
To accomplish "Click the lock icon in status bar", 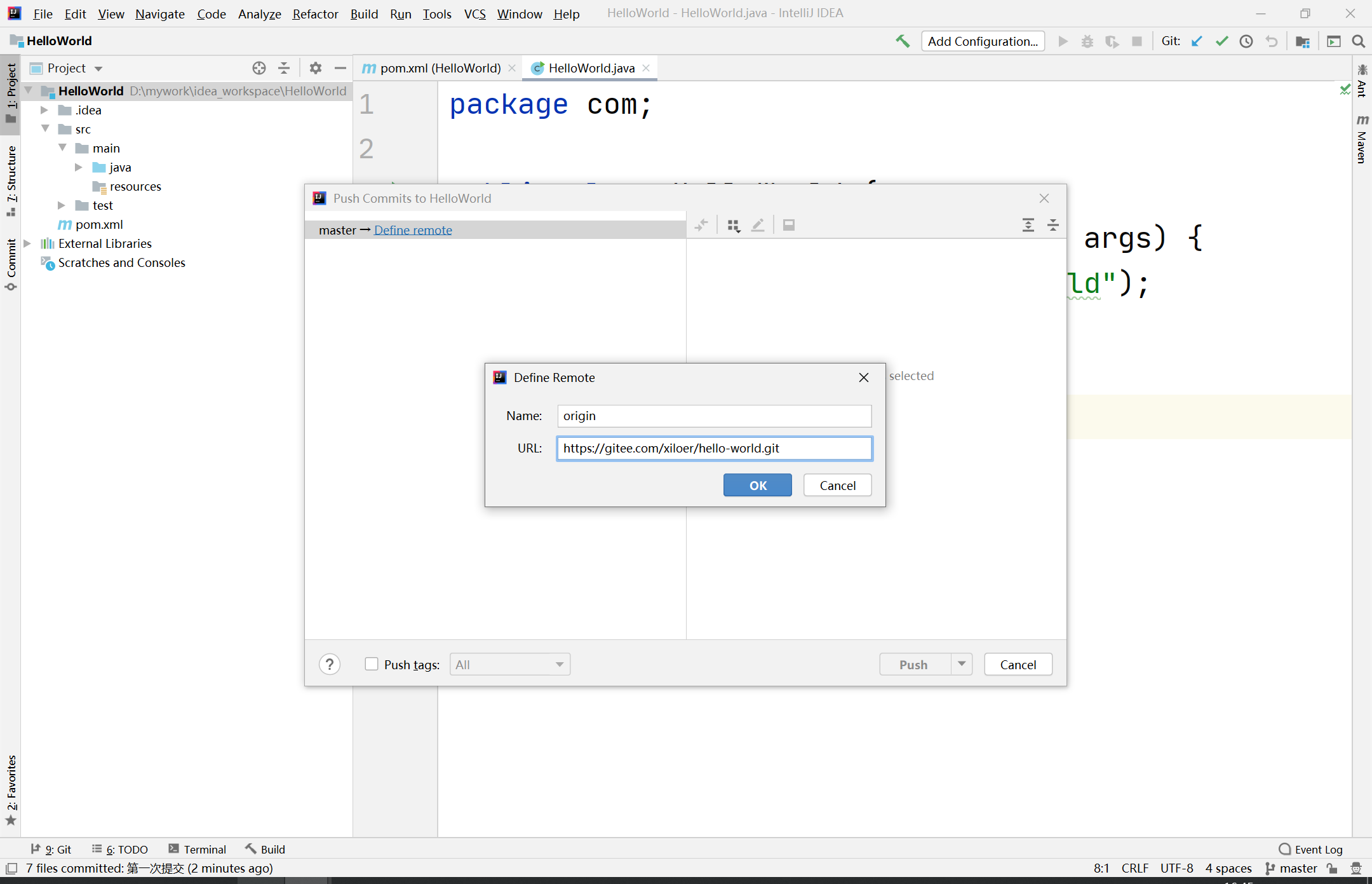I will click(x=1333, y=869).
